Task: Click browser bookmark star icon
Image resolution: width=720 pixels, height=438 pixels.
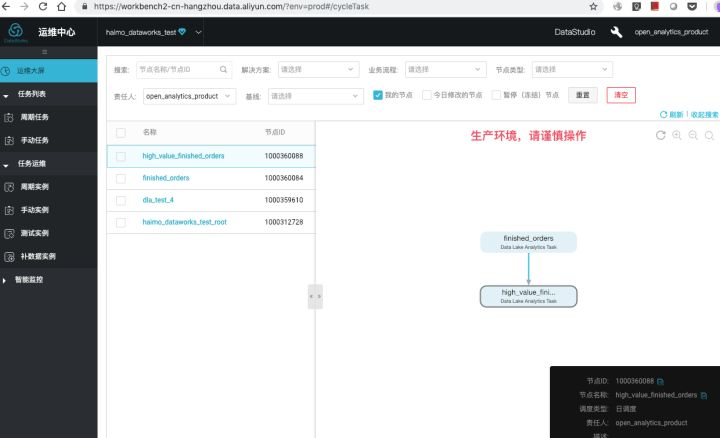Action: click(x=593, y=6)
